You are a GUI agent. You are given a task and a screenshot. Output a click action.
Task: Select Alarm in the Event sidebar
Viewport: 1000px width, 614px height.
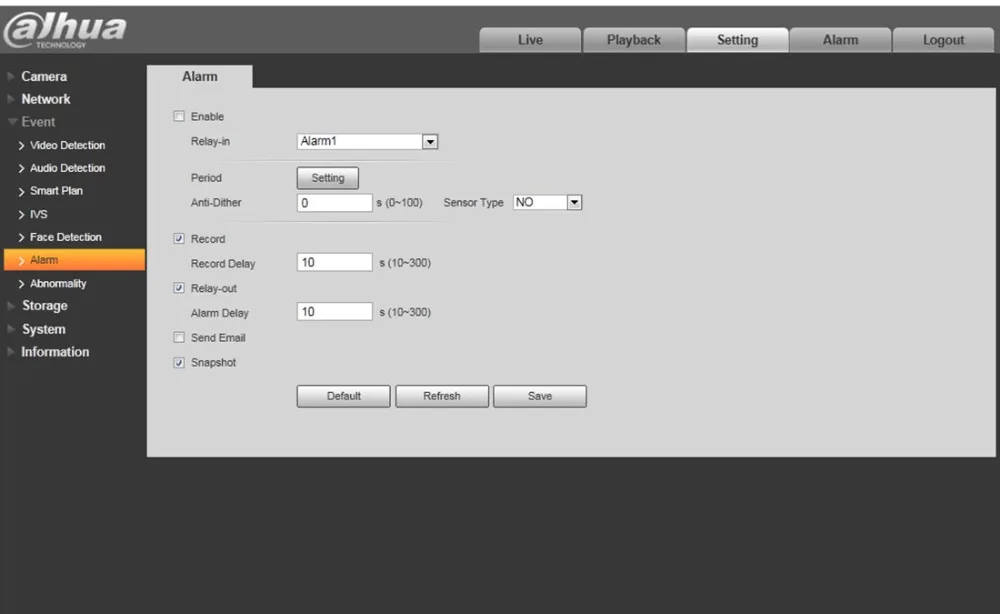tap(75, 260)
